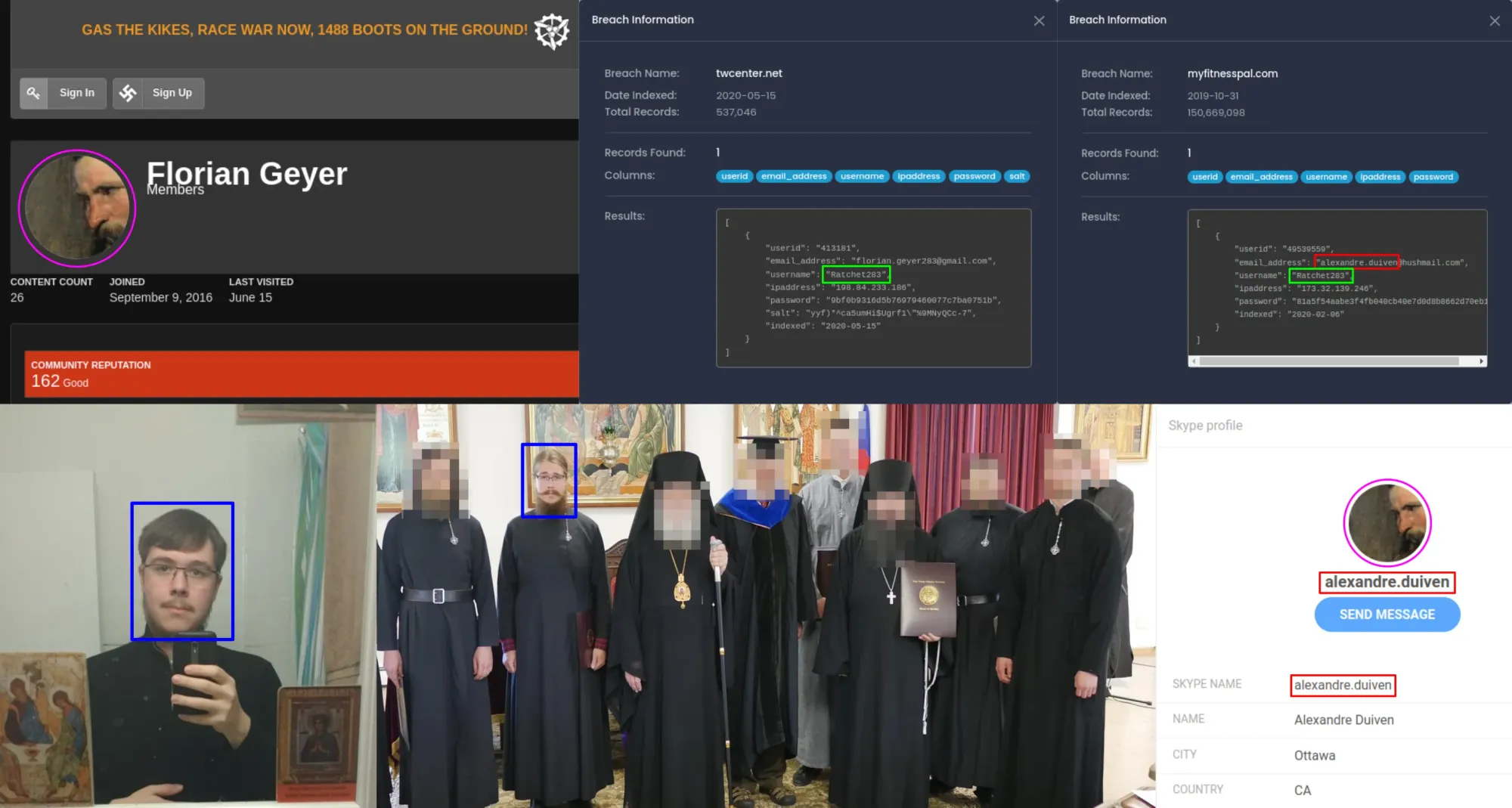Click the icon on the Sign Up button
The width and height of the screenshot is (1512, 808).
click(x=129, y=92)
